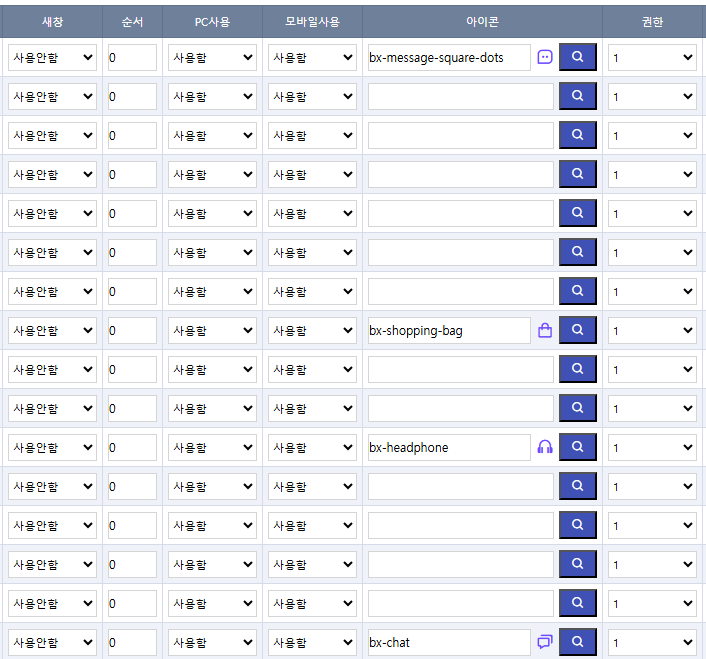Click the 순서 column header
This screenshot has width=706, height=659.
point(132,21)
